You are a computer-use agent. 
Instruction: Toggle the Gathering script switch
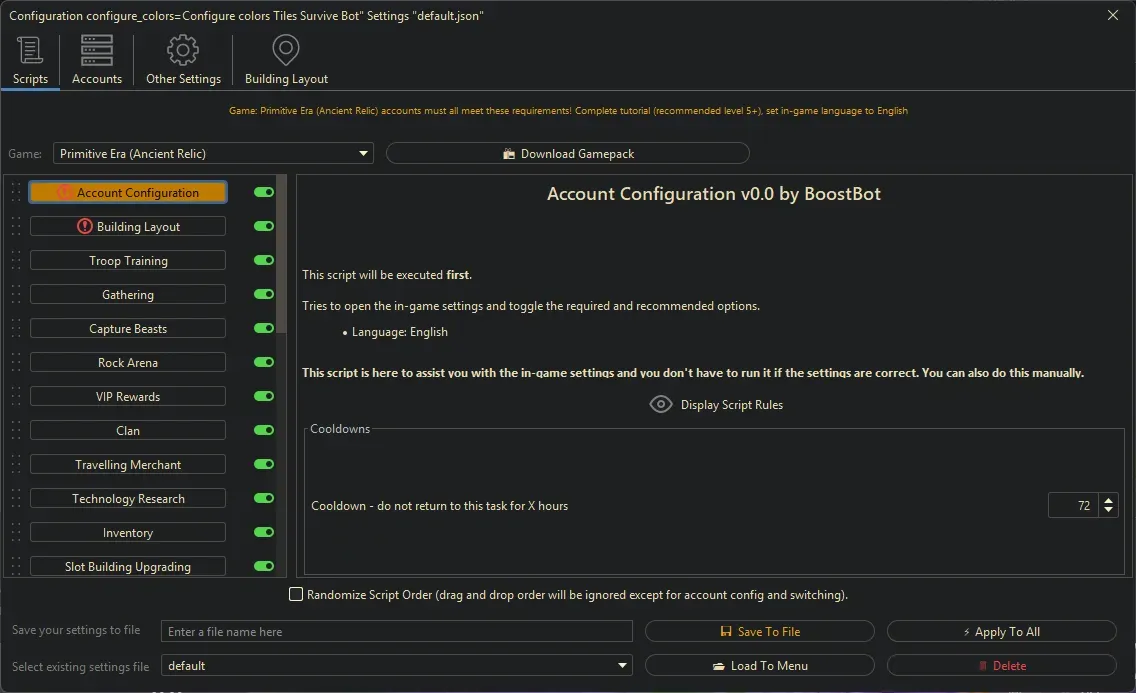pos(263,294)
